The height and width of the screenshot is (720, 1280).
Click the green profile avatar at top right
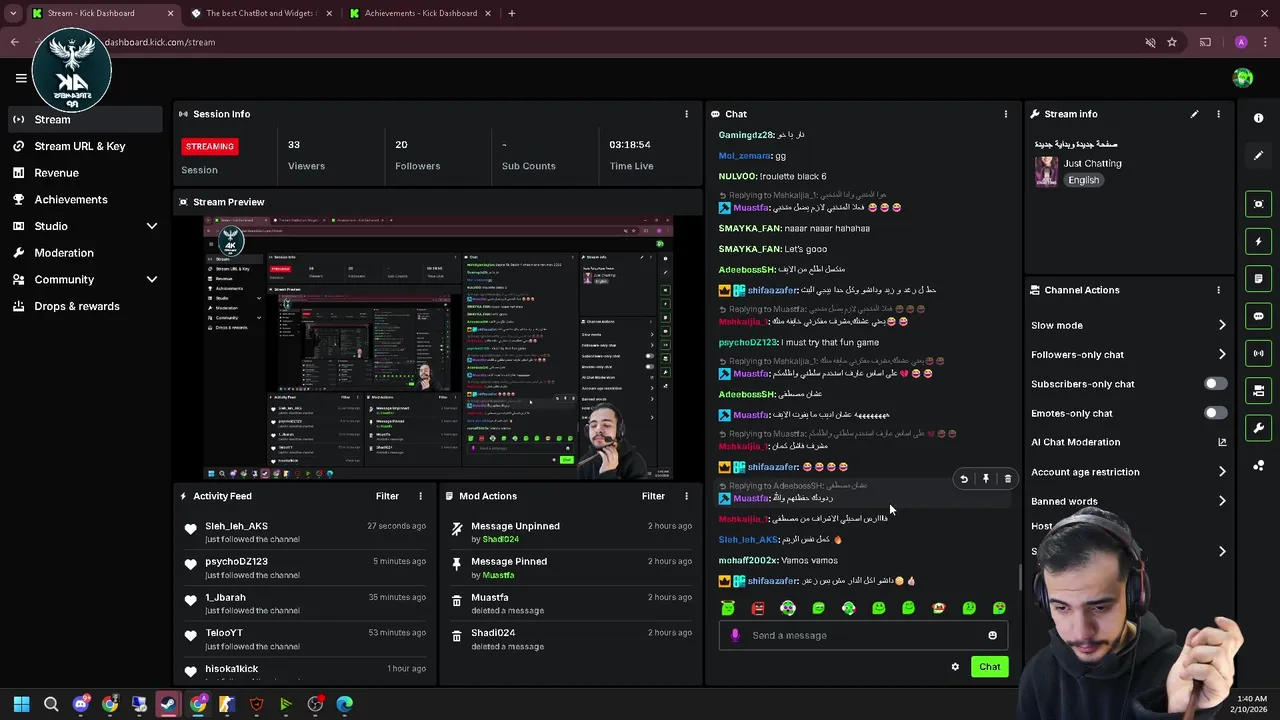[x=1243, y=78]
